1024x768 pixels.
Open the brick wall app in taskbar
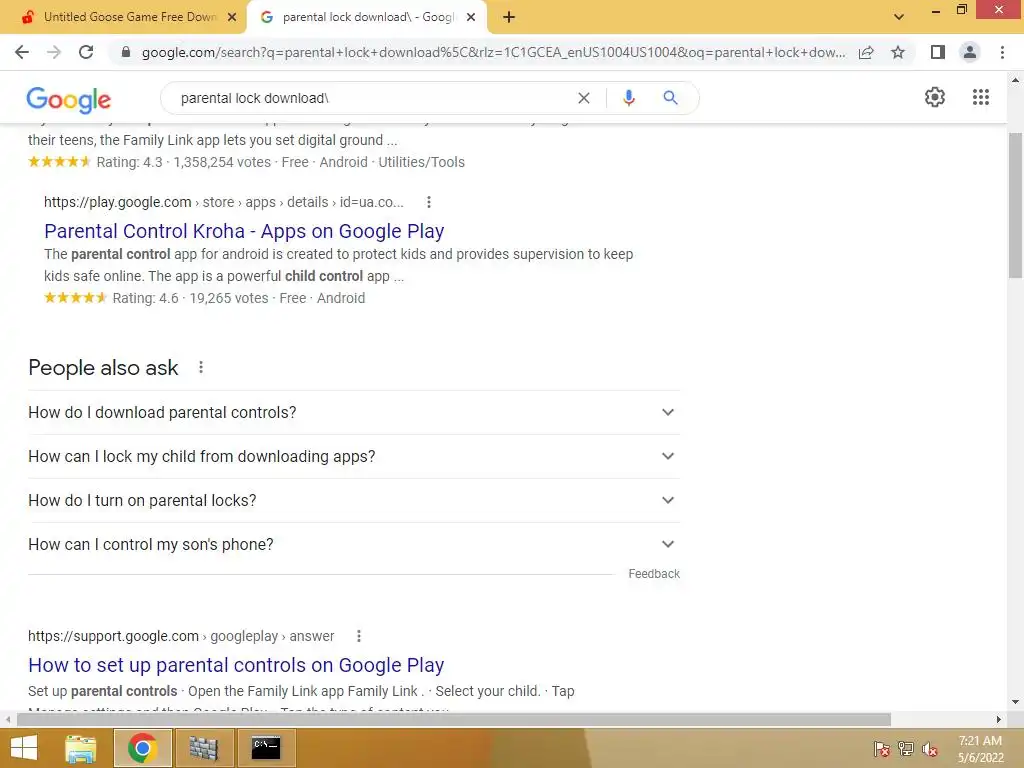click(x=204, y=748)
